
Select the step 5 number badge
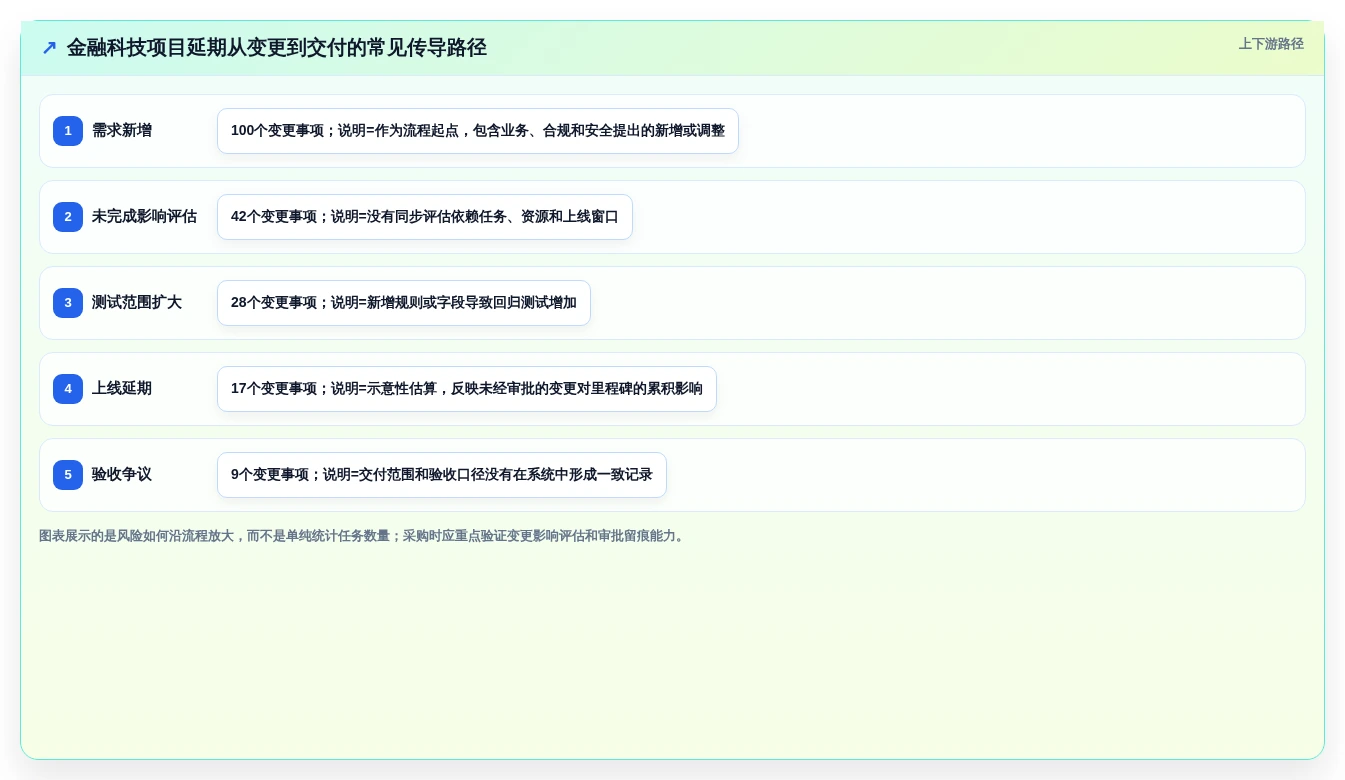click(x=68, y=475)
